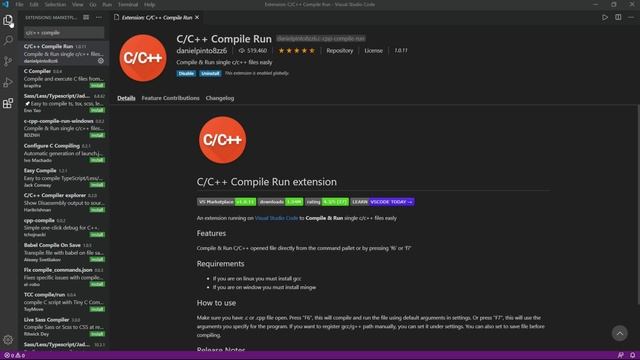Install c-cpp-compile-run-windows extension

pos(97,135)
